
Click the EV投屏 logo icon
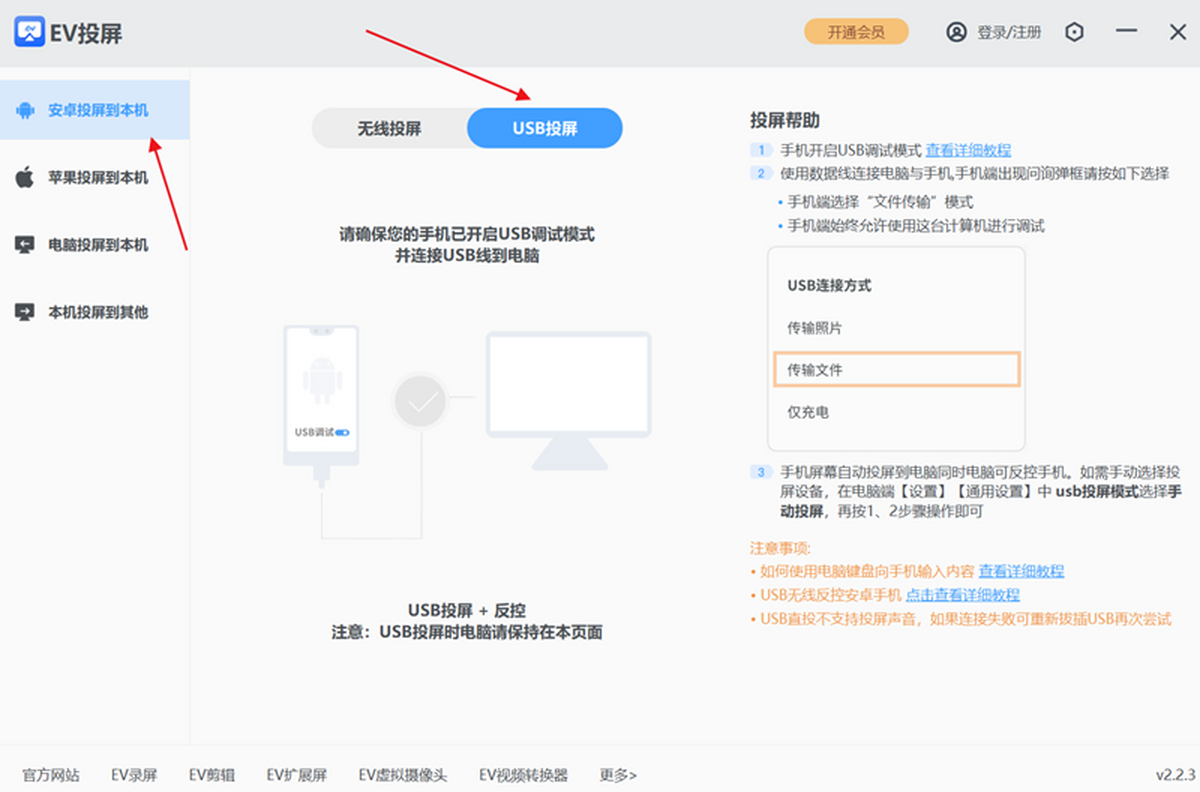point(30,31)
